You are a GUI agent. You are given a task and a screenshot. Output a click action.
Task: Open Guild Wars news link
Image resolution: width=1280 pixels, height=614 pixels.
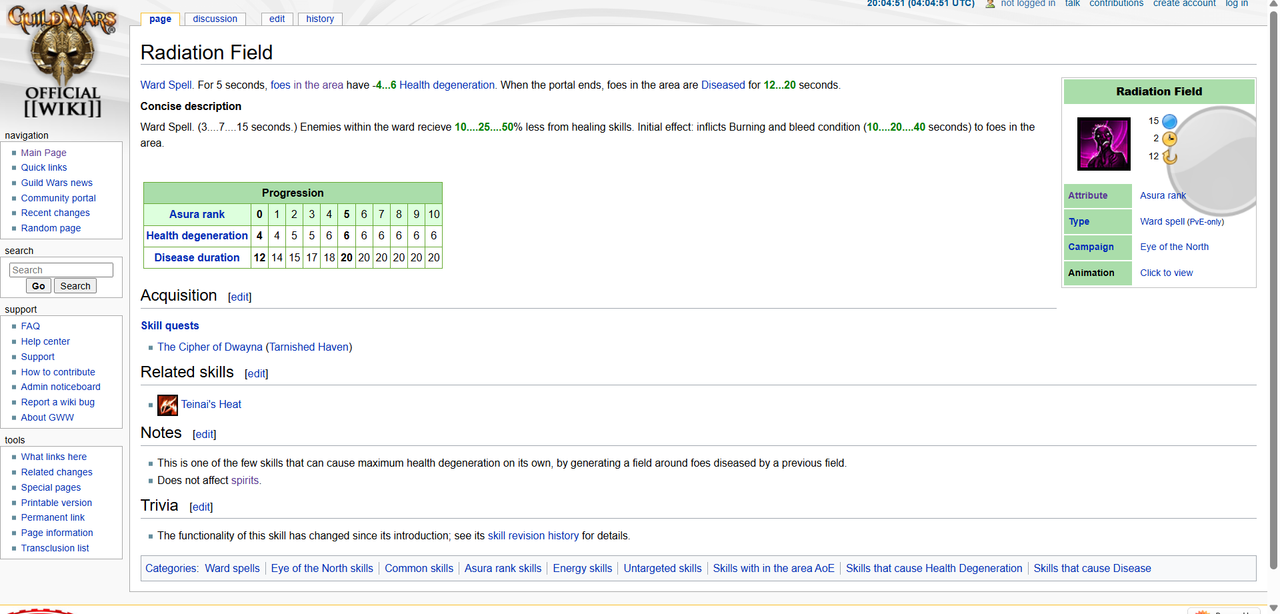click(x=57, y=183)
